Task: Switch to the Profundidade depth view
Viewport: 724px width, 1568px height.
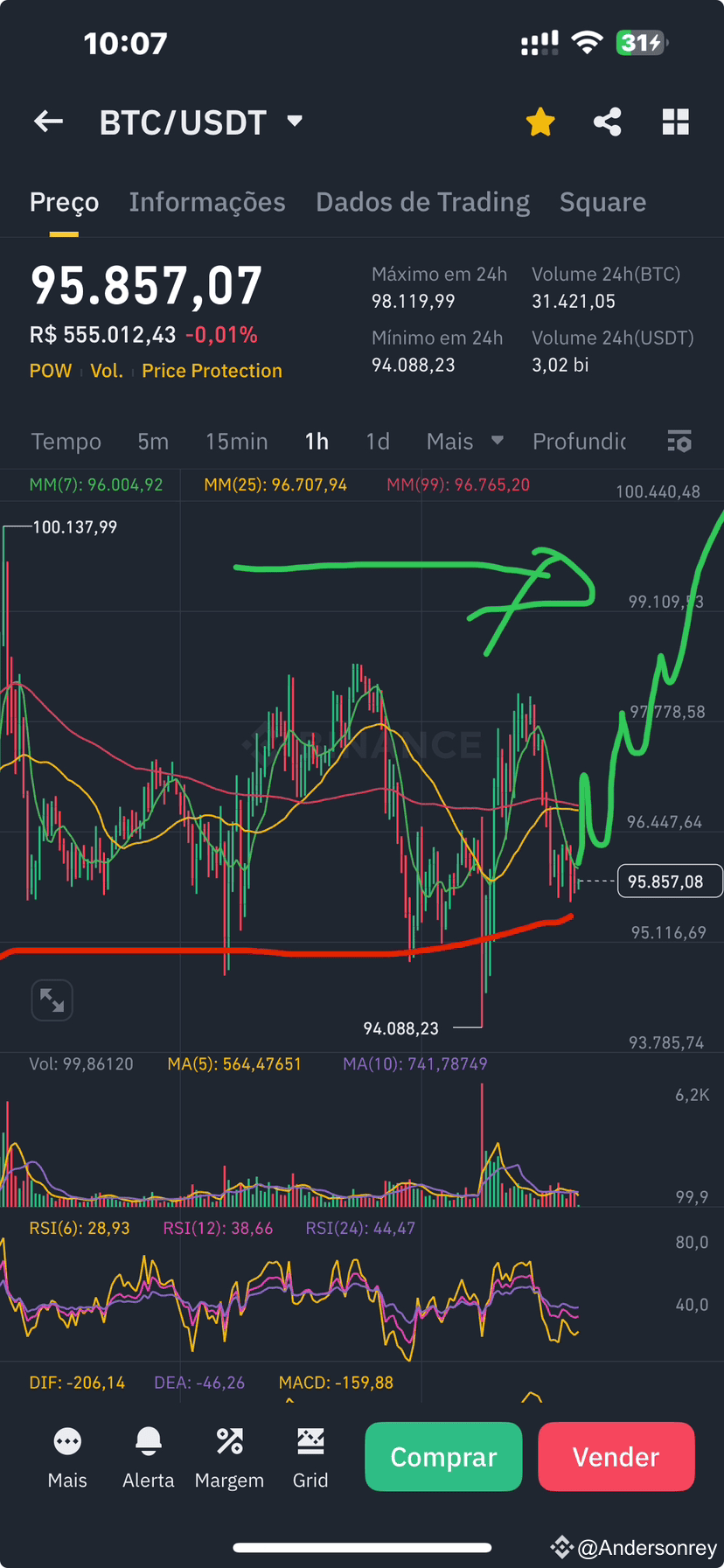Action: coord(579,442)
